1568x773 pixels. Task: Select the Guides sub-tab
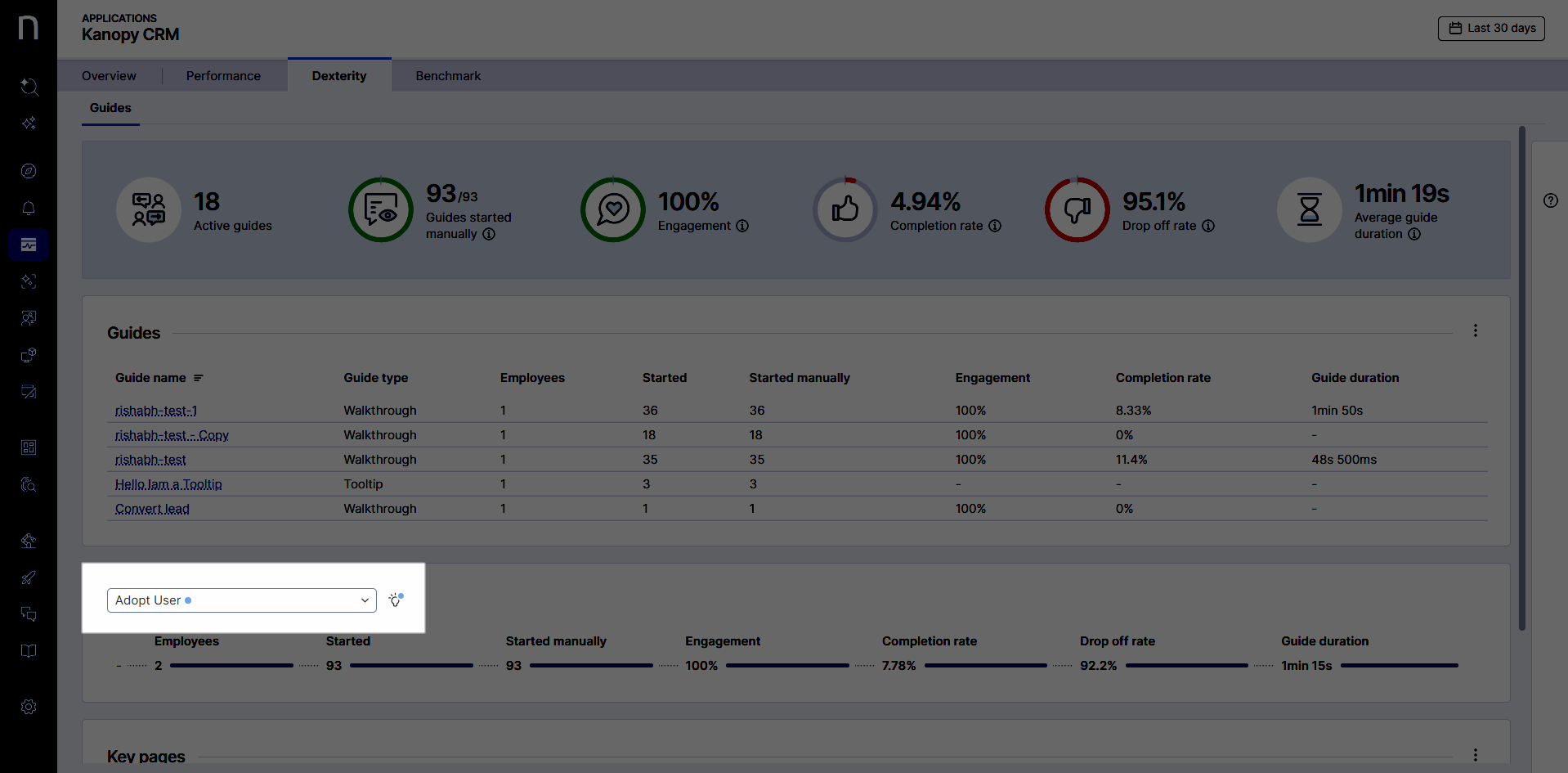pos(110,108)
